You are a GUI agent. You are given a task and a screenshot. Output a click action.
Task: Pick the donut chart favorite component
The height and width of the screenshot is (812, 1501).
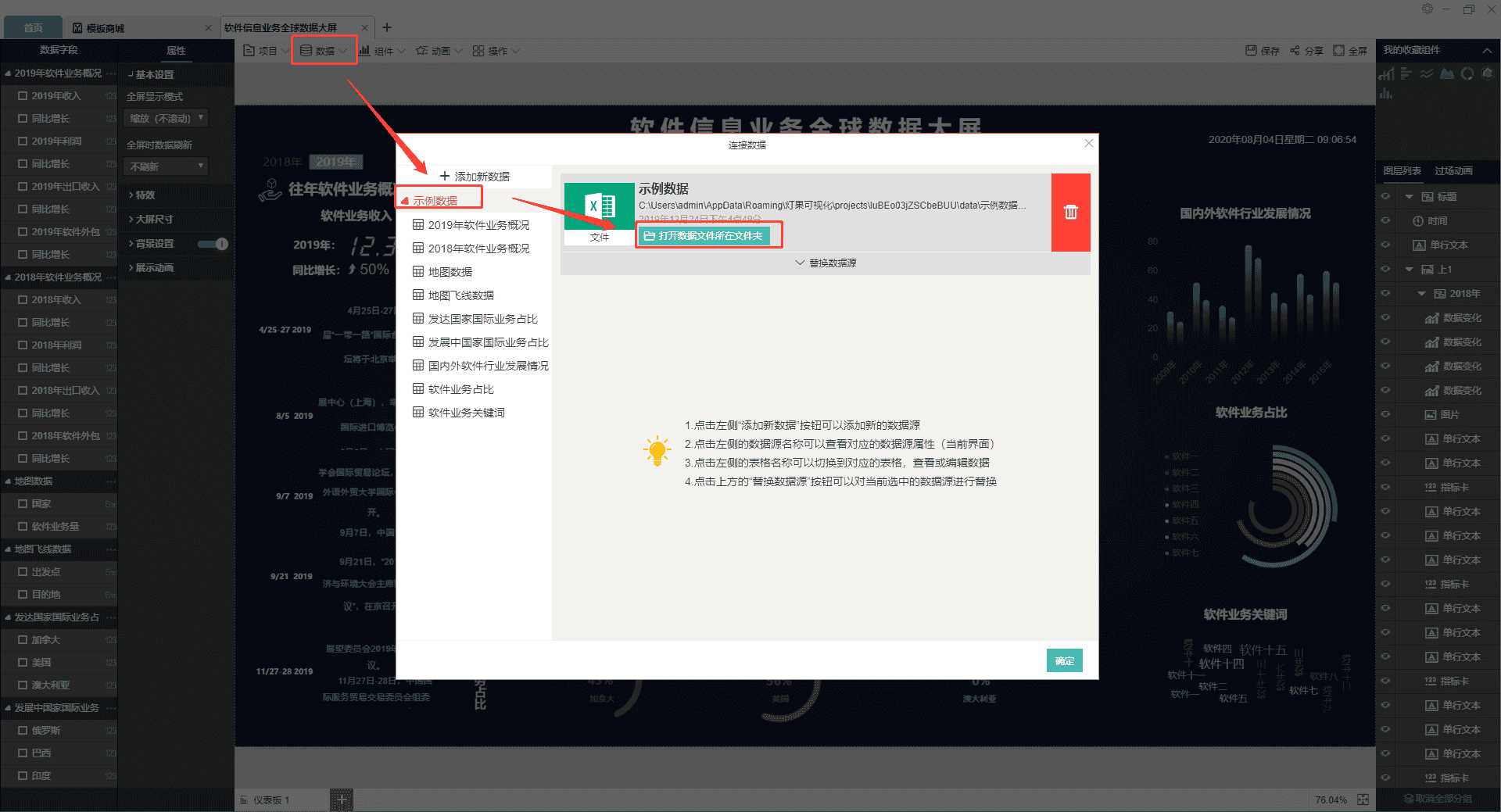point(1467,73)
